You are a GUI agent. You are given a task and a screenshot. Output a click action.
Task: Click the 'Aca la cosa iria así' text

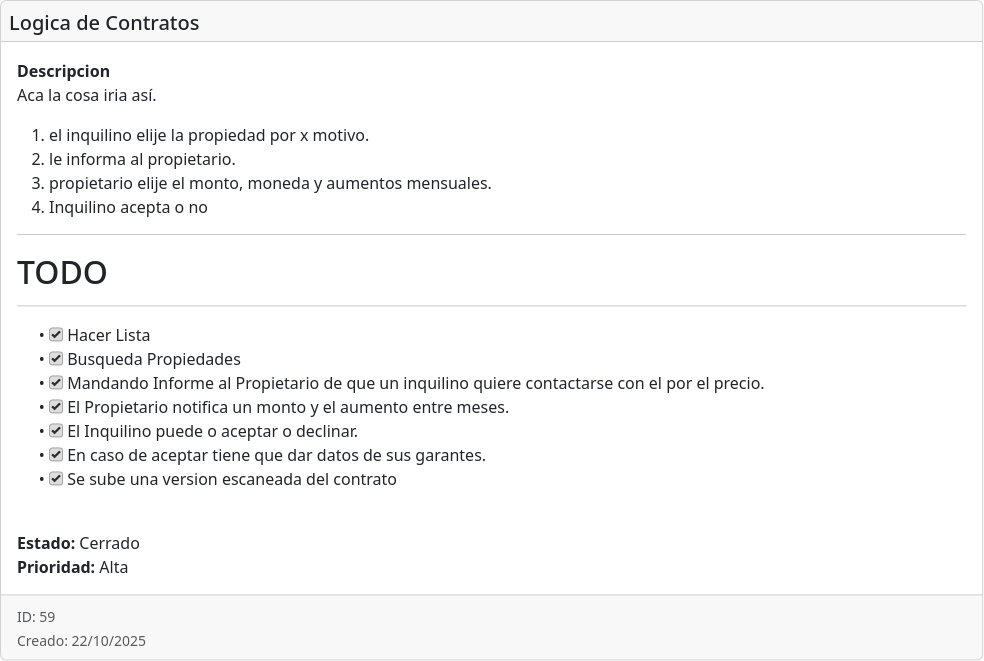(87, 96)
